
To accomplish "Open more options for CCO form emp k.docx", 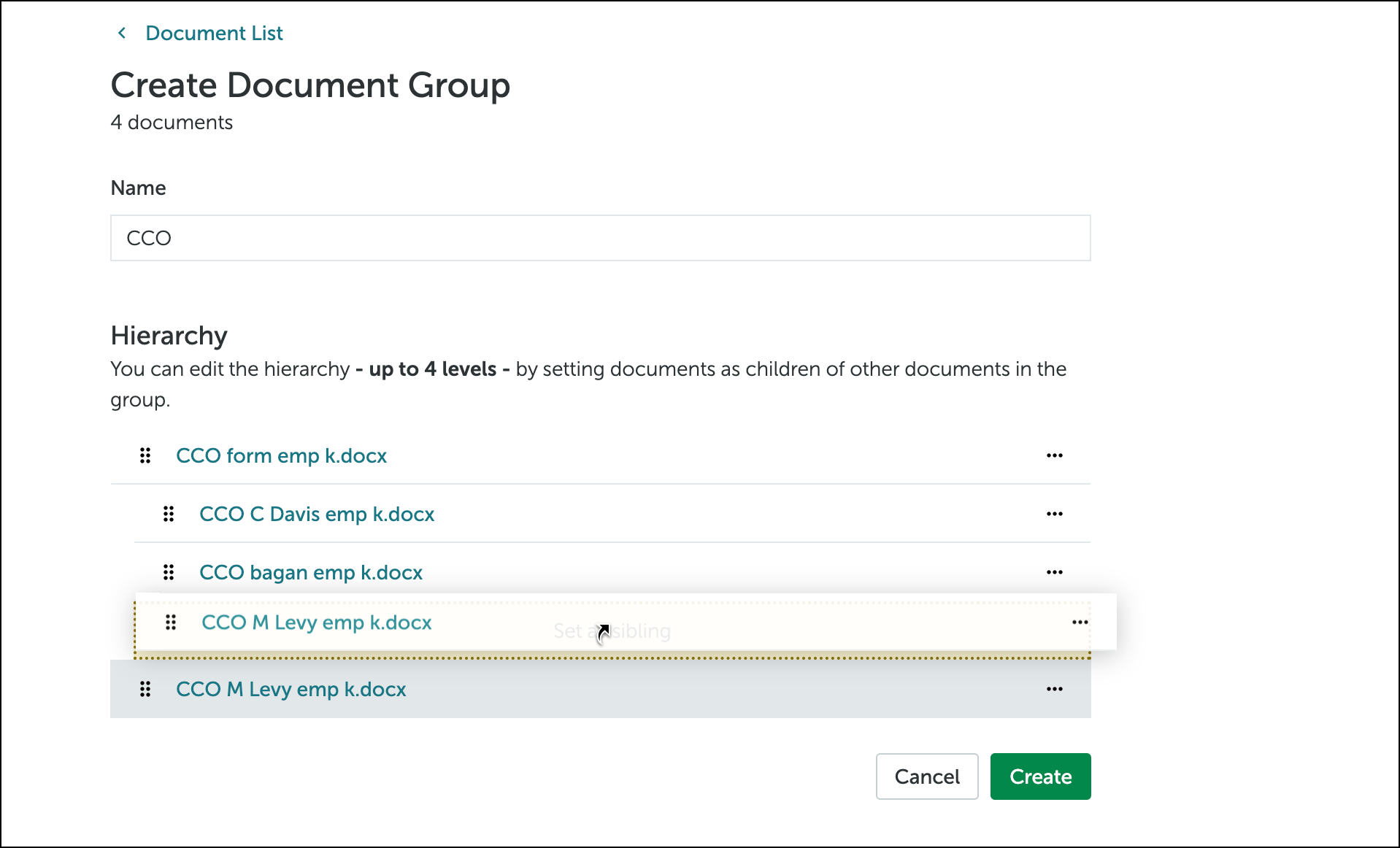I will tap(1054, 455).
